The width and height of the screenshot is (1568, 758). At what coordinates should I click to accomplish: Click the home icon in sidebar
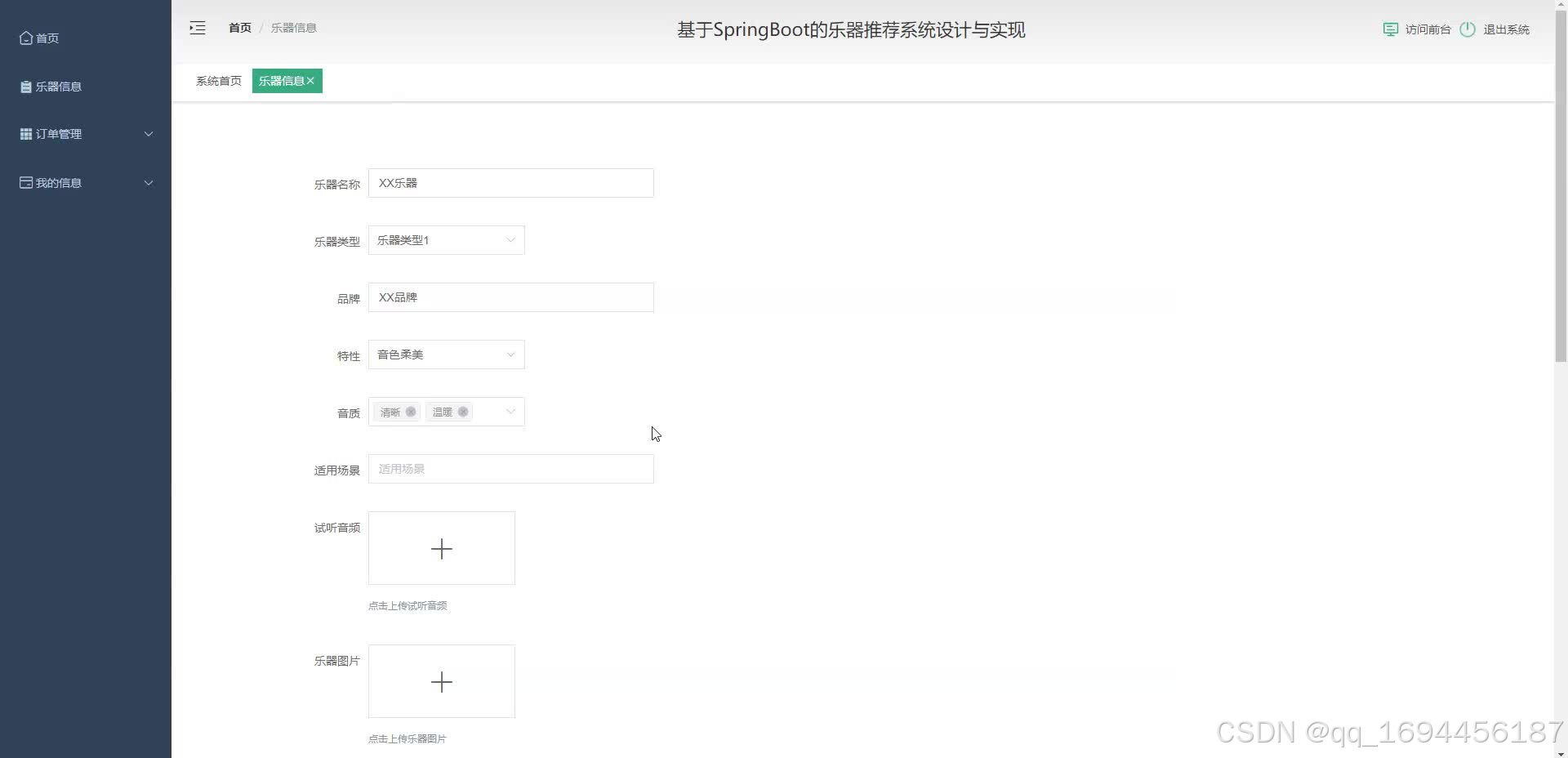tap(26, 38)
